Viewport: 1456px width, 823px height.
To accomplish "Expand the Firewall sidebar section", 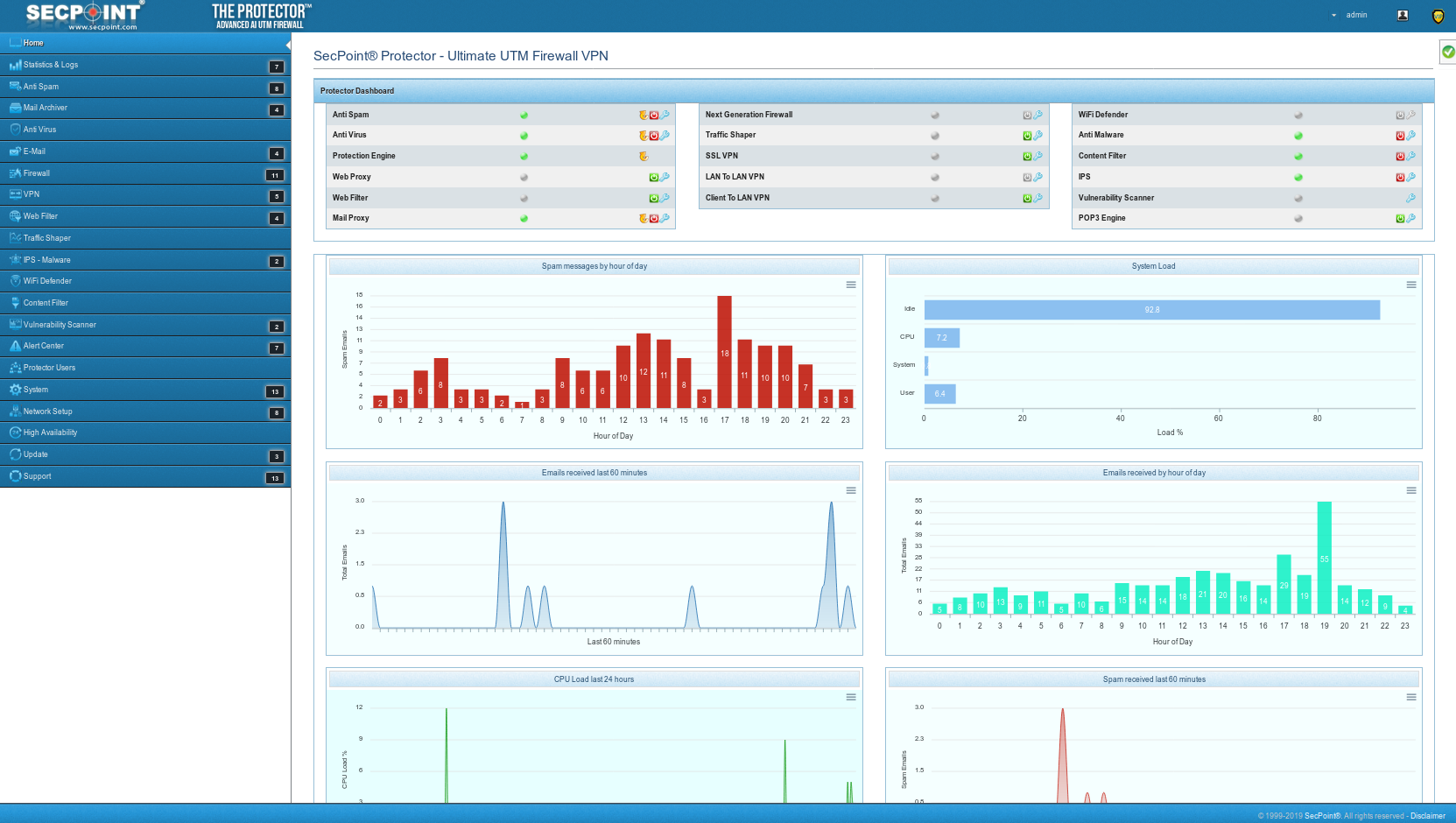I will 145,173.
